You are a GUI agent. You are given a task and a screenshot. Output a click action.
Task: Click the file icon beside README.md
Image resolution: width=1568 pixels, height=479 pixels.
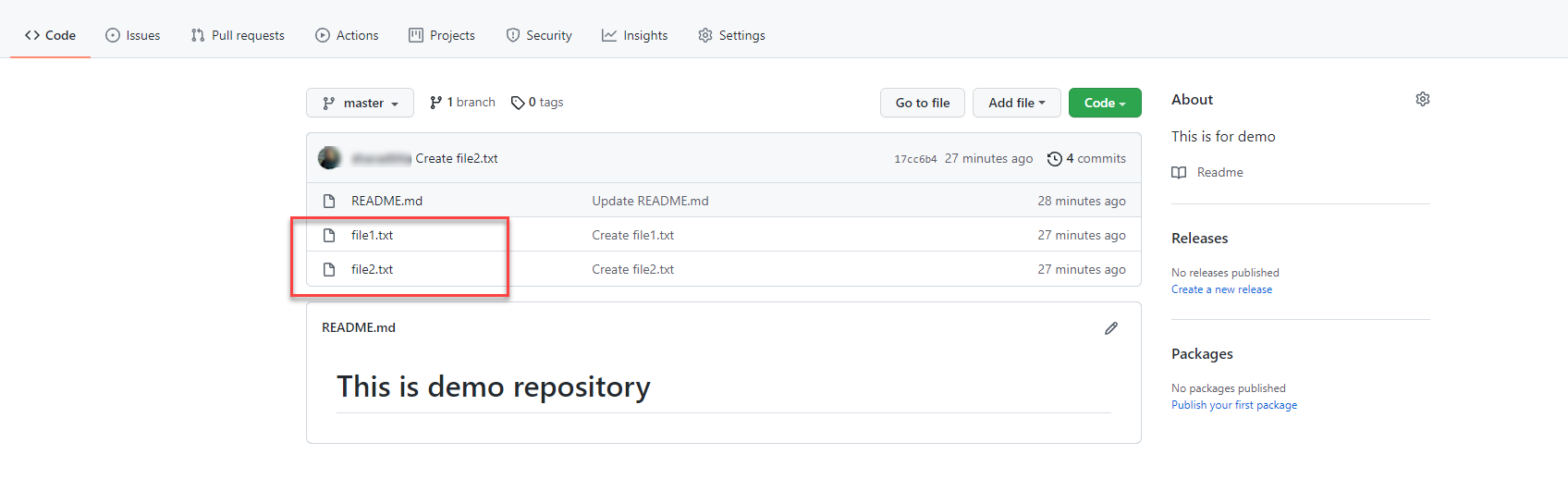coord(329,201)
